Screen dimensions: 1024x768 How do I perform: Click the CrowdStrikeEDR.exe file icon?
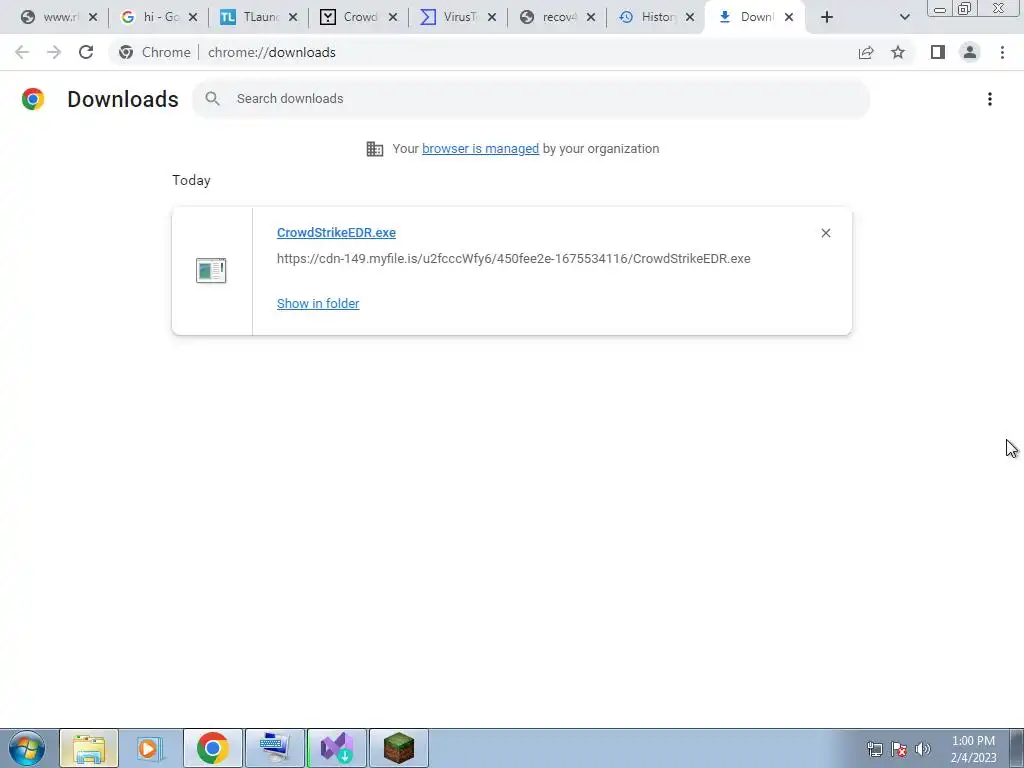(x=211, y=270)
